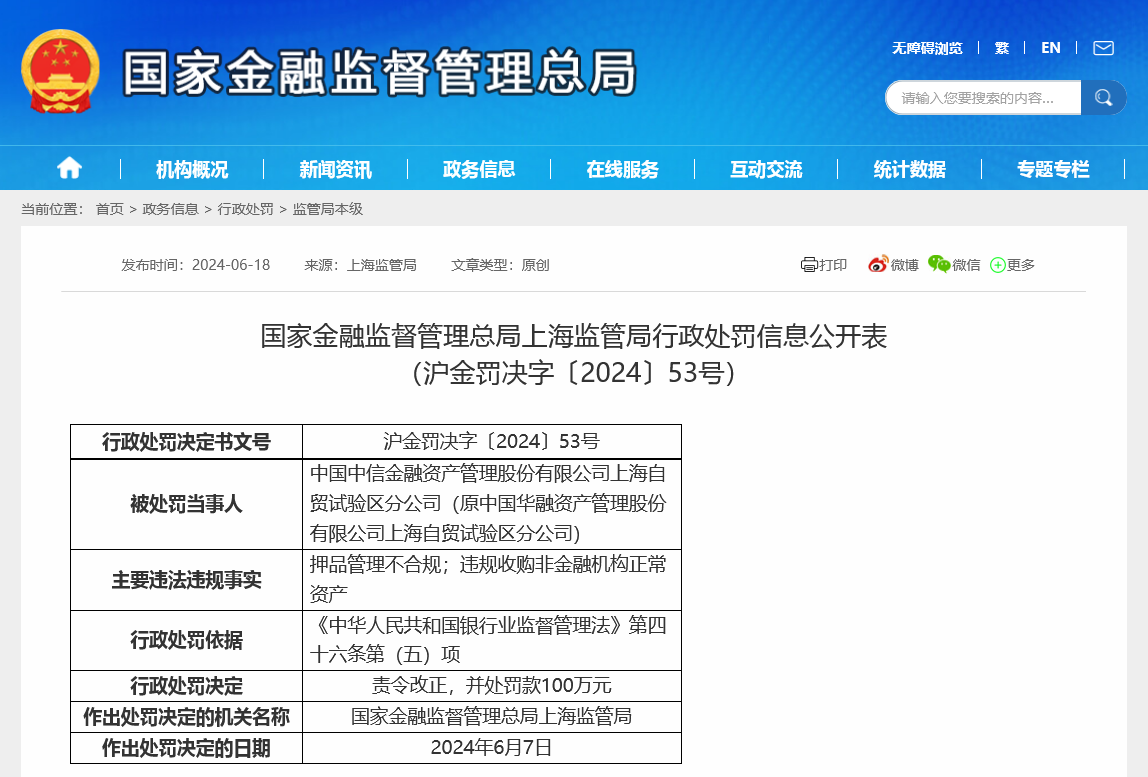This screenshot has height=777, width=1148.
Task: Click the 作出处罚决定的日期 label
Action: (186, 748)
